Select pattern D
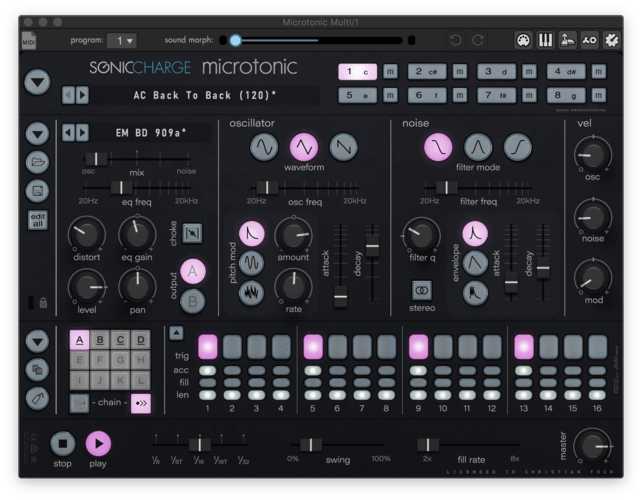 tap(141, 340)
